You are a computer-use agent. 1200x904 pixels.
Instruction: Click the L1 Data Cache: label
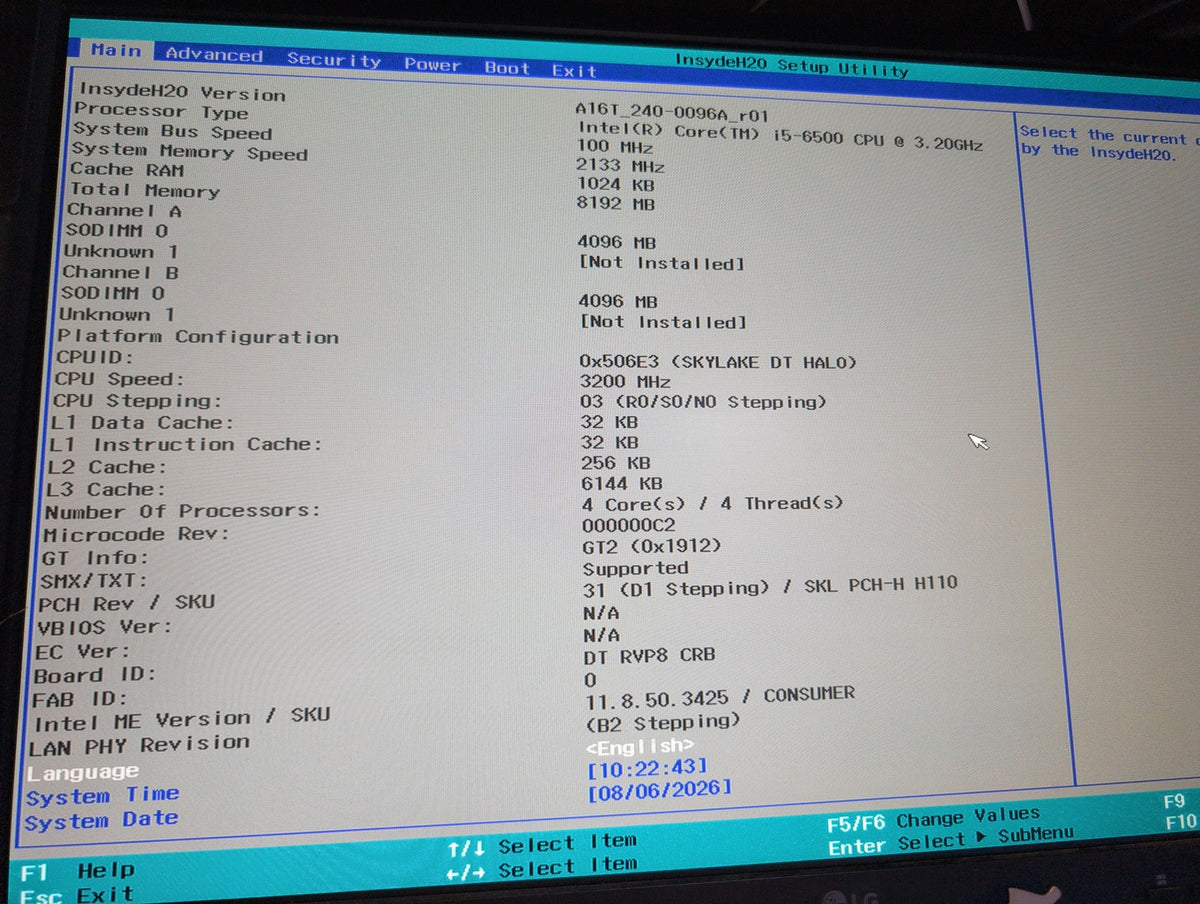click(142, 422)
